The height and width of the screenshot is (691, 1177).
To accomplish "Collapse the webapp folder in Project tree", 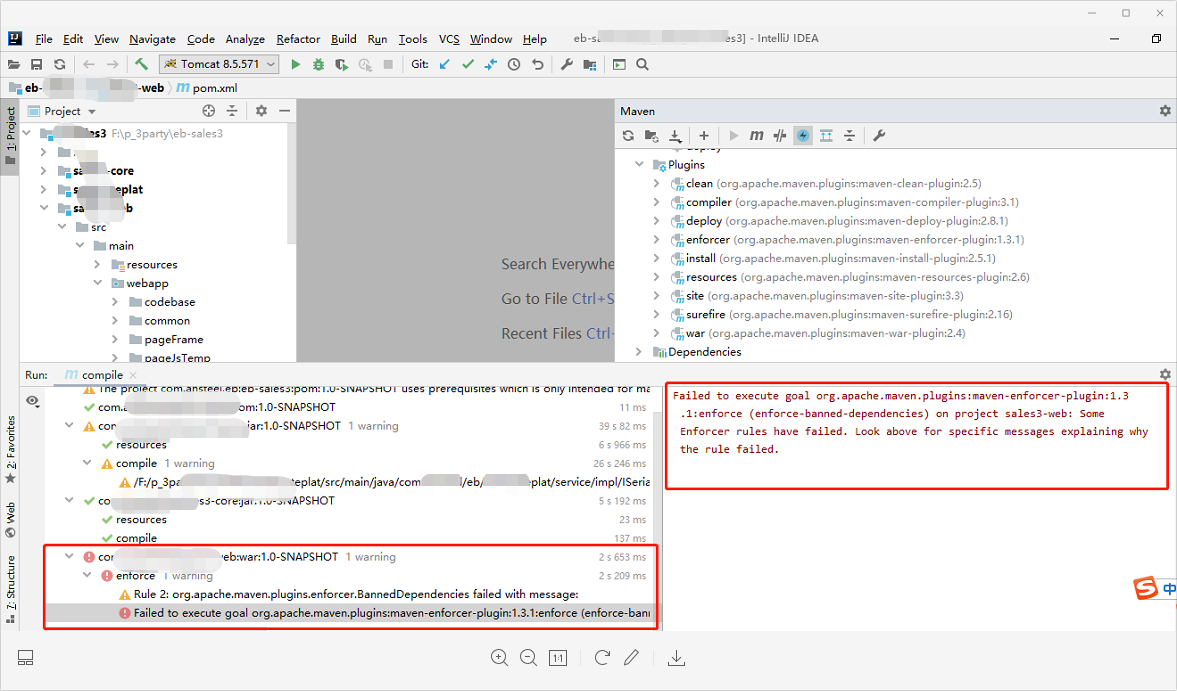I will [x=98, y=283].
